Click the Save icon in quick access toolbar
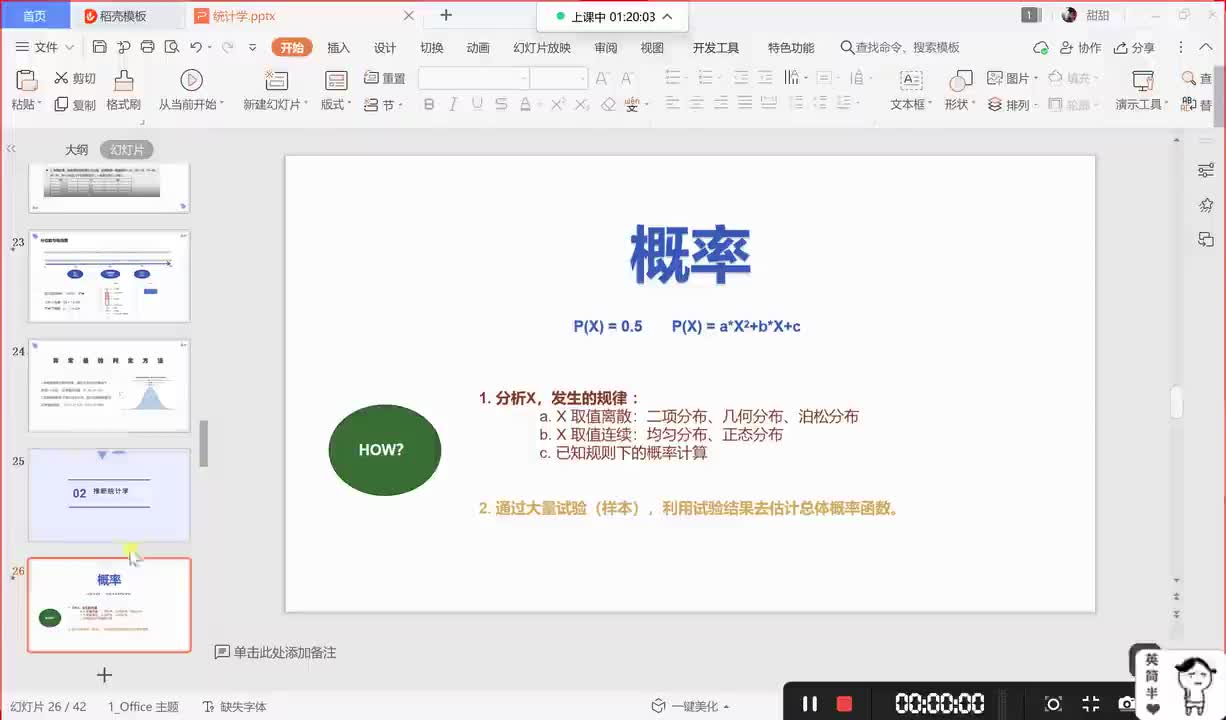 click(99, 47)
